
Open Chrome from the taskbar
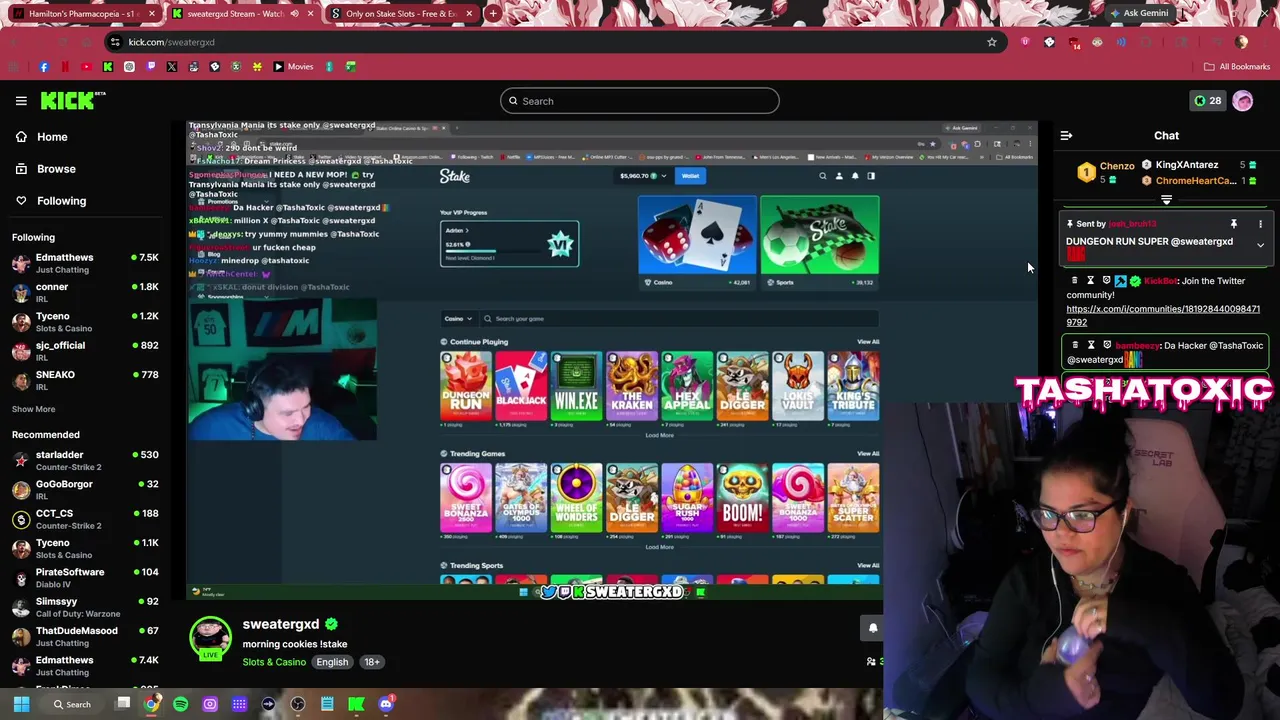(x=151, y=704)
